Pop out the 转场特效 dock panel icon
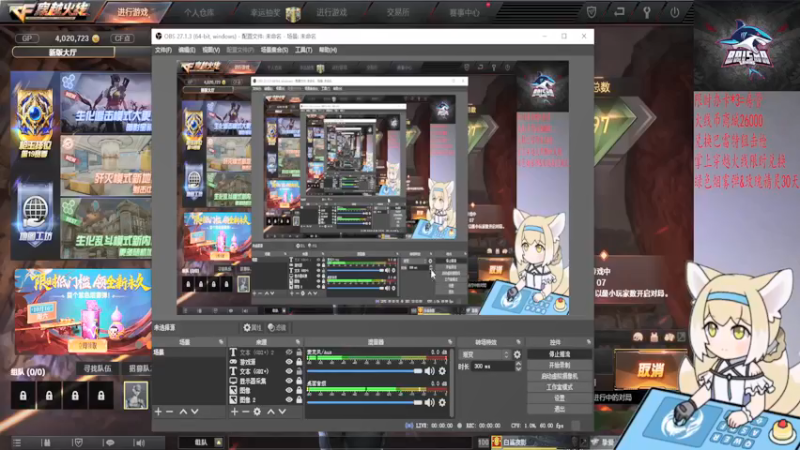Viewport: 800px width, 450px height. 518,342
